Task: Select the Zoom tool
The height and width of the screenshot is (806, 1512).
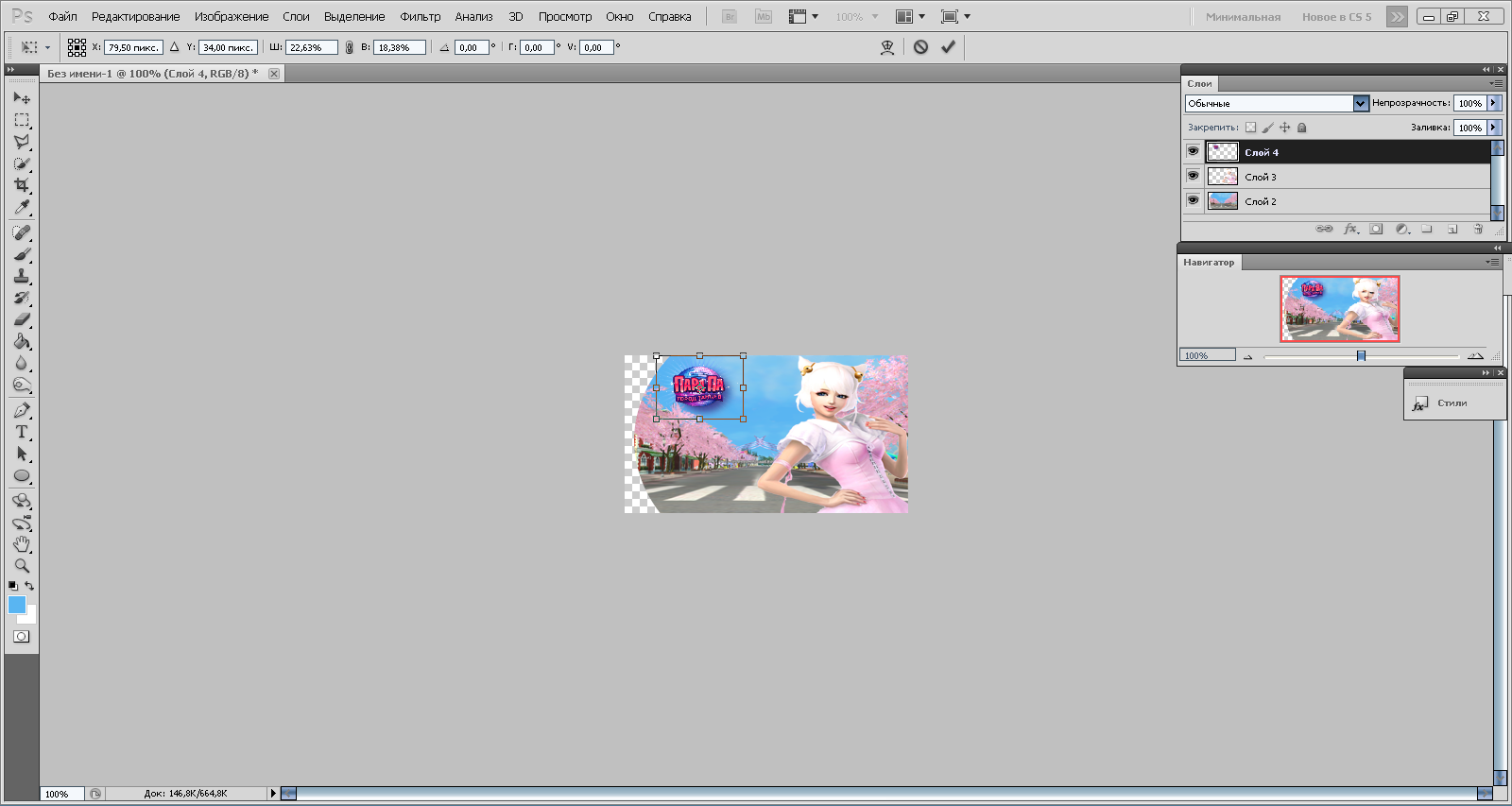Action: 22,566
